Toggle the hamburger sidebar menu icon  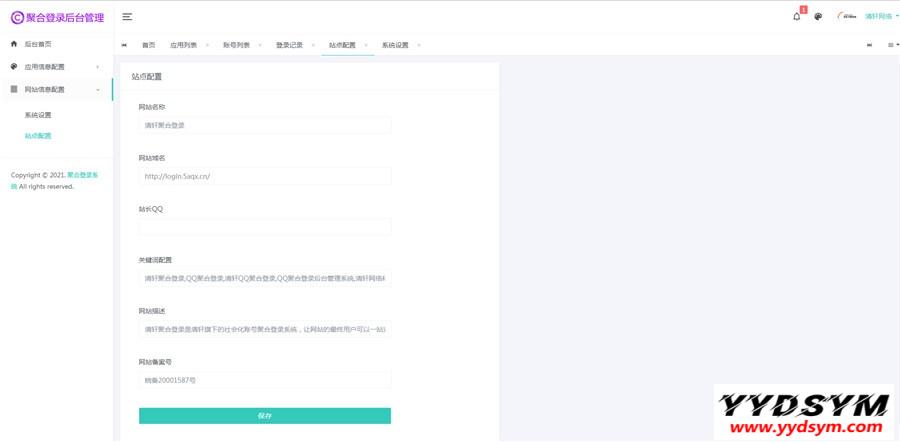(127, 17)
